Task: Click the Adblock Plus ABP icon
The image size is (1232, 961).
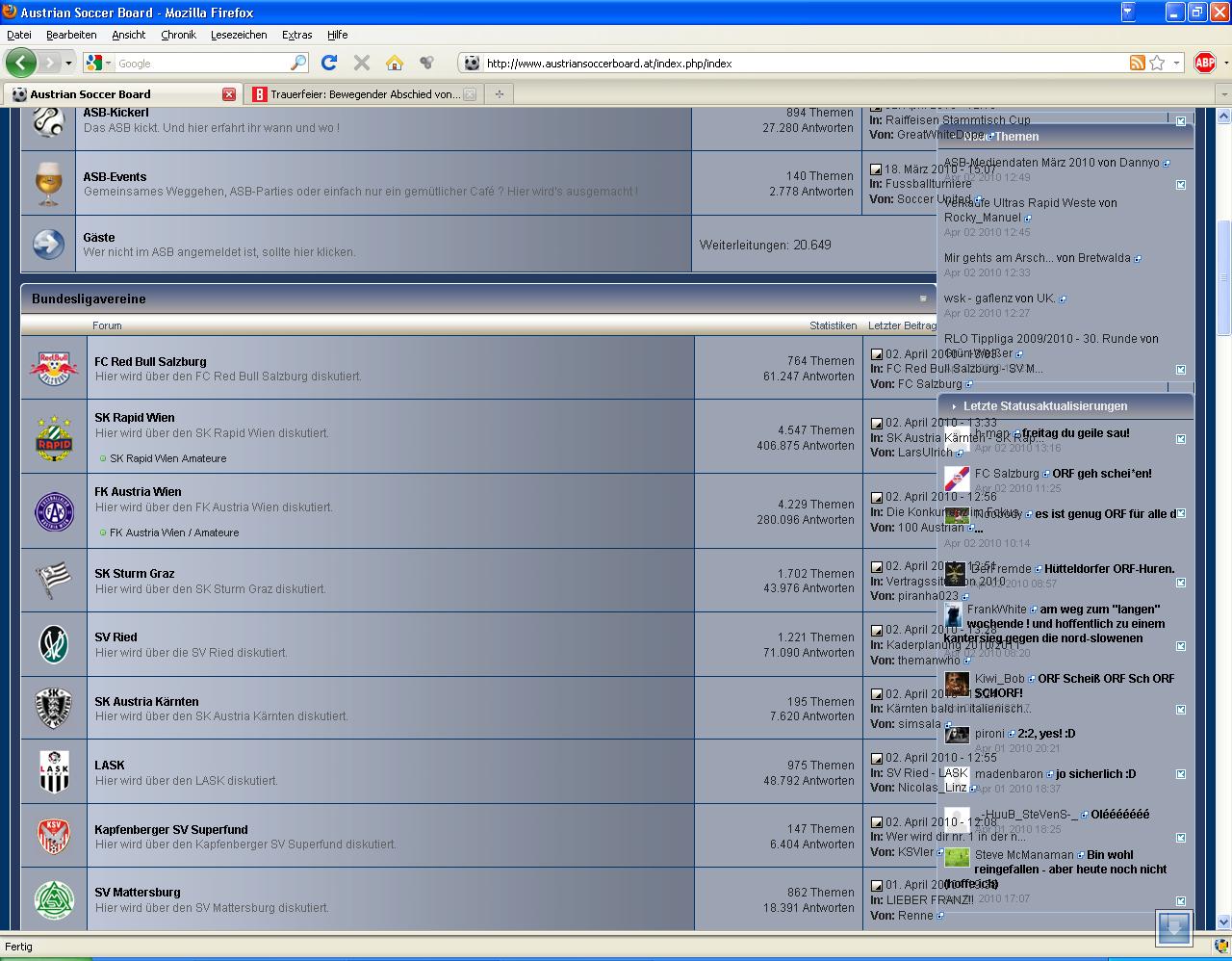Action: pyautogui.click(x=1204, y=63)
